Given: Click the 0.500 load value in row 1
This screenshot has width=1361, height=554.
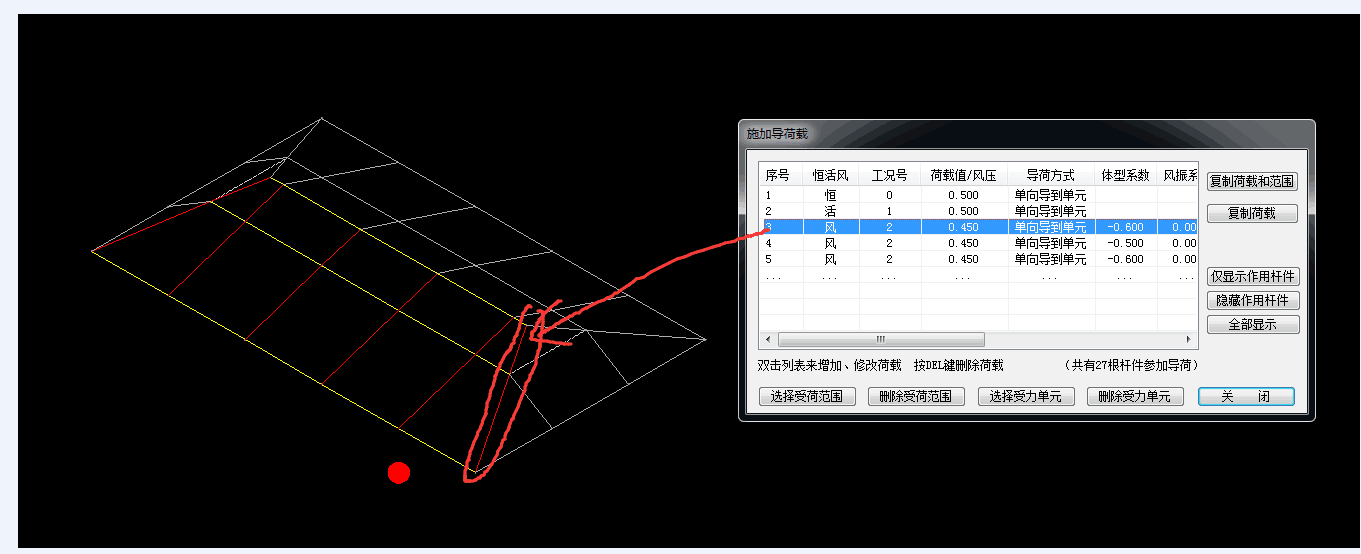Looking at the screenshot, I should coord(964,195).
